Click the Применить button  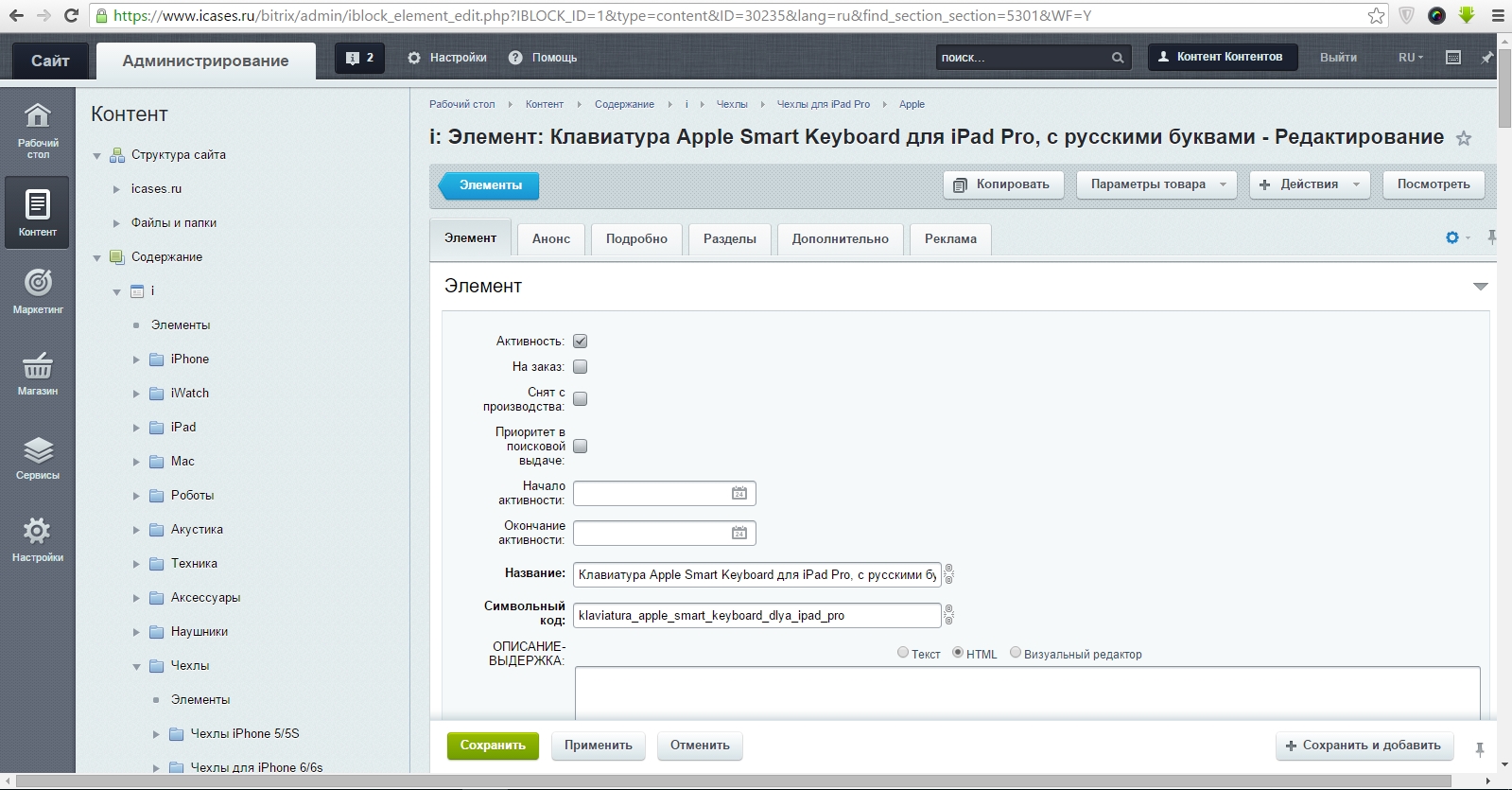click(599, 746)
